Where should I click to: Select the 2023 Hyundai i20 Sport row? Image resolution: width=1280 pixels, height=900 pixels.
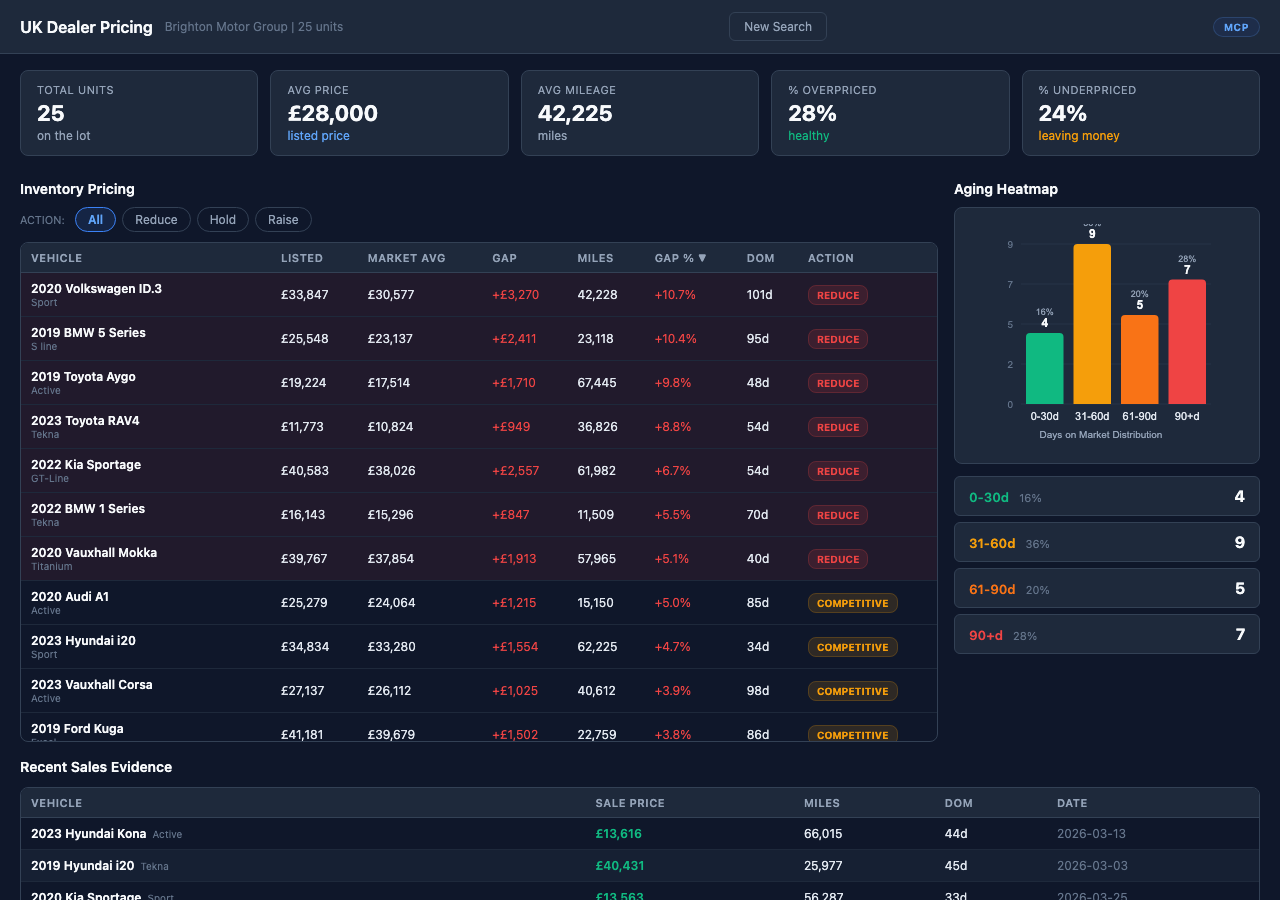tap(479, 647)
